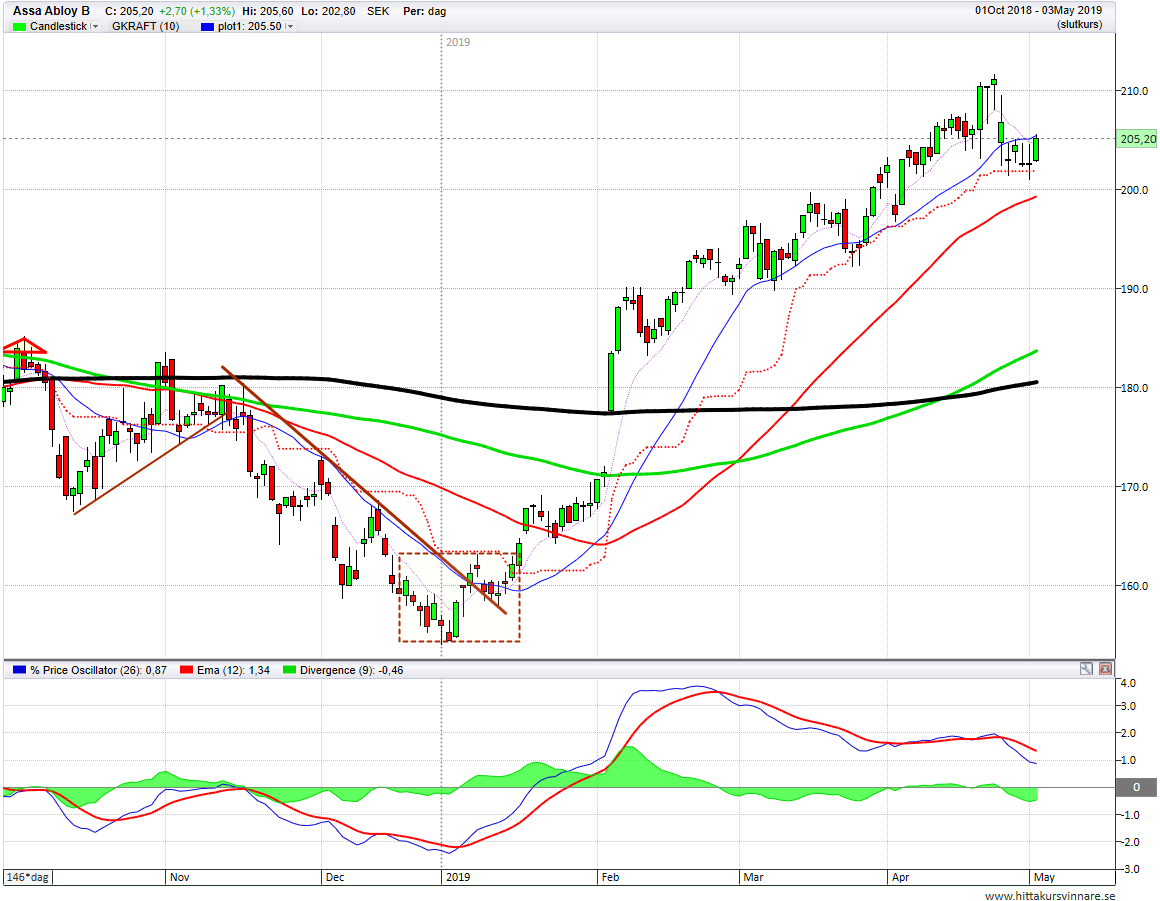Click the blue plot1 color swatch

[208, 27]
